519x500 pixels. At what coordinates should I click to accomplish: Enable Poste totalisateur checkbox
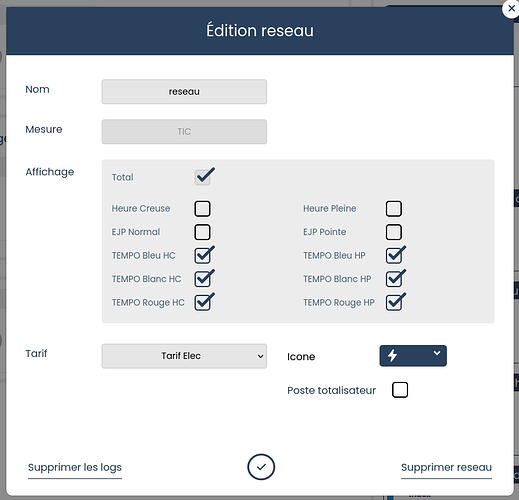400,390
